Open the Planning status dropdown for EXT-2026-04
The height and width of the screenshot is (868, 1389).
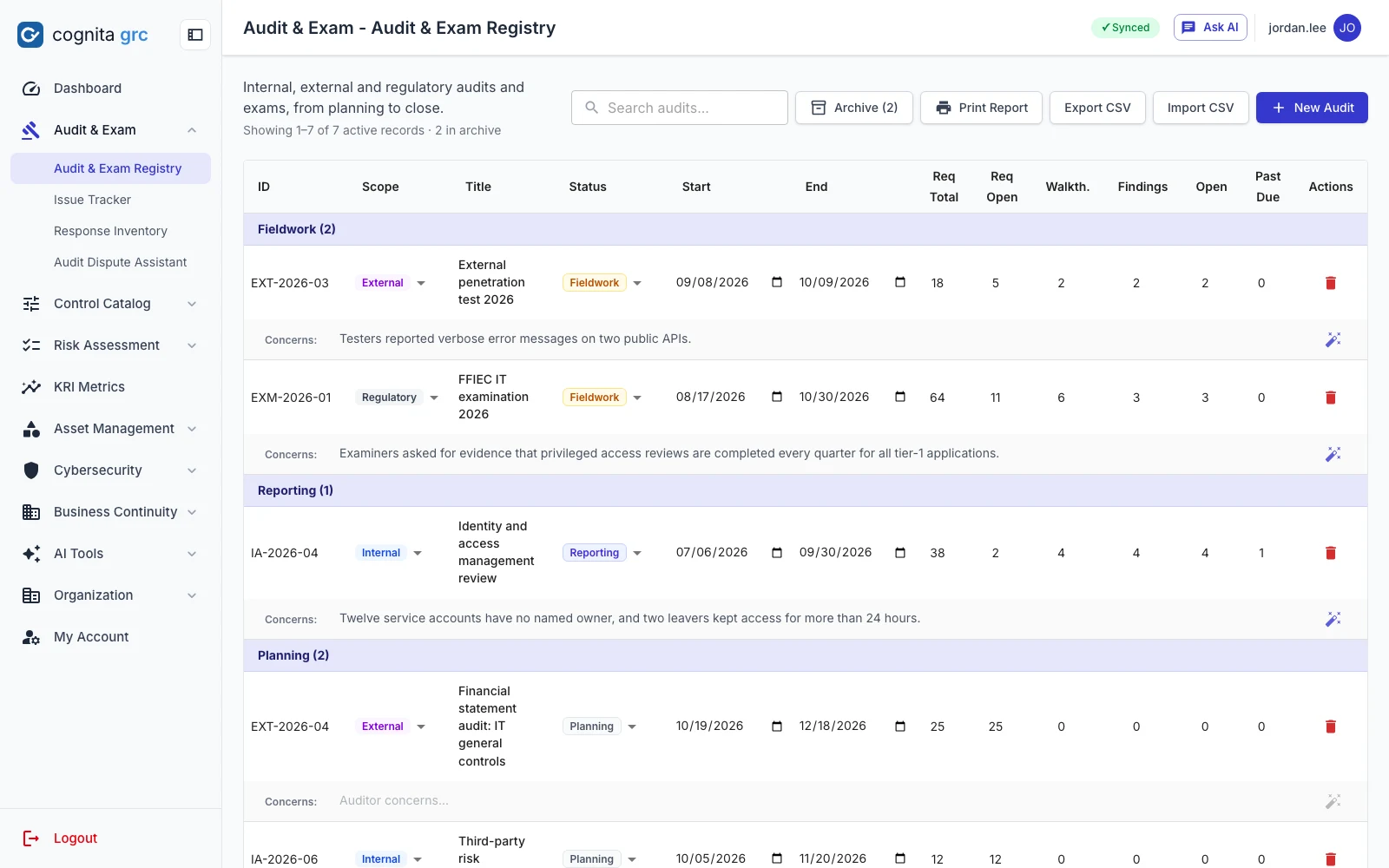pyautogui.click(x=600, y=727)
